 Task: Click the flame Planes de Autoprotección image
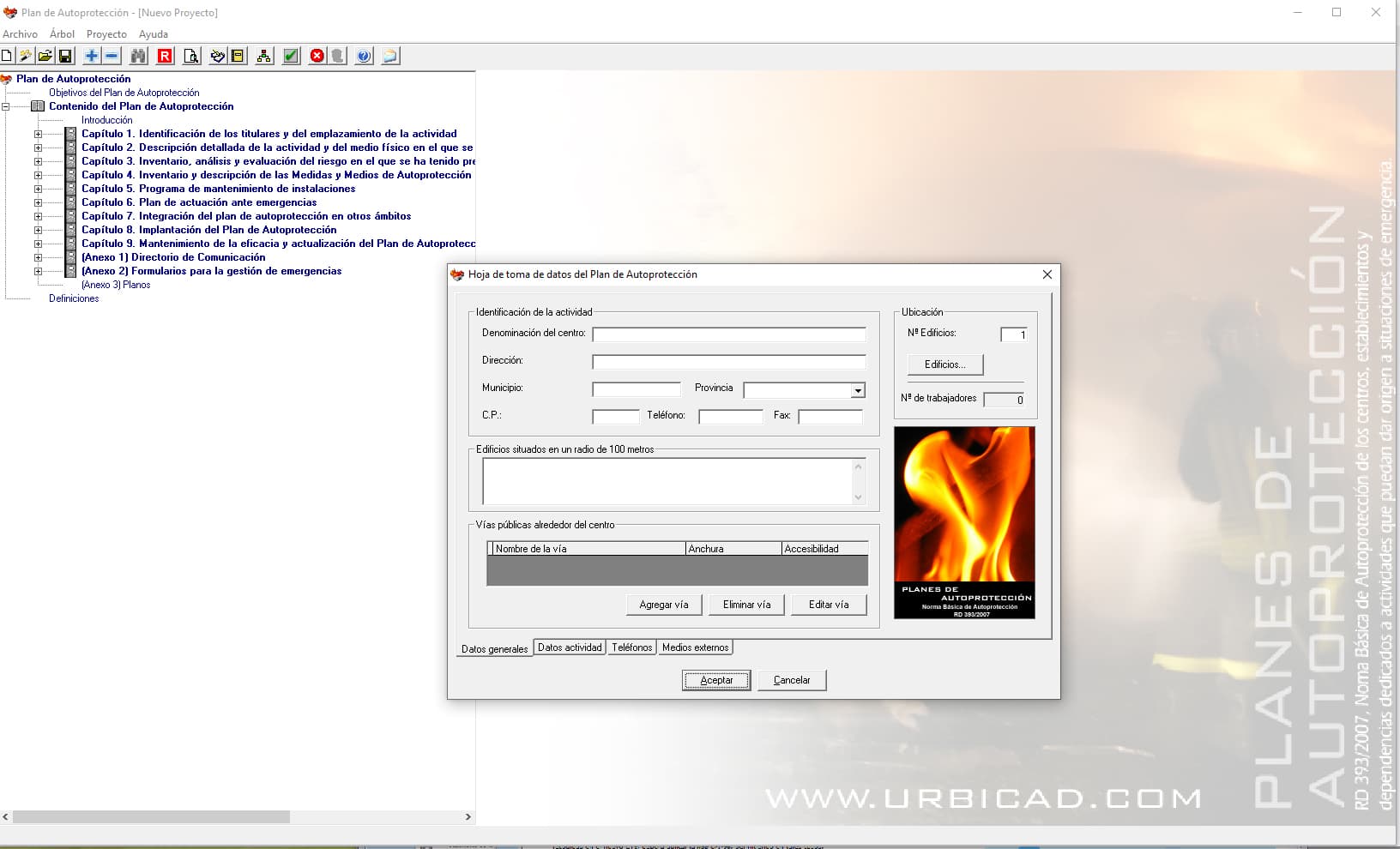pos(964,522)
